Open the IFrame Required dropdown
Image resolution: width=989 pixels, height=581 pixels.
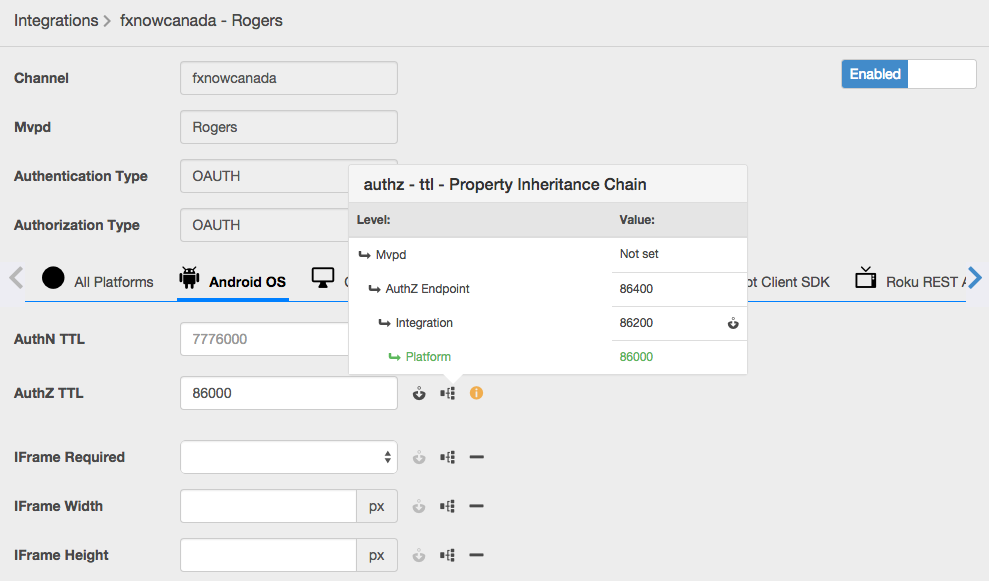288,458
